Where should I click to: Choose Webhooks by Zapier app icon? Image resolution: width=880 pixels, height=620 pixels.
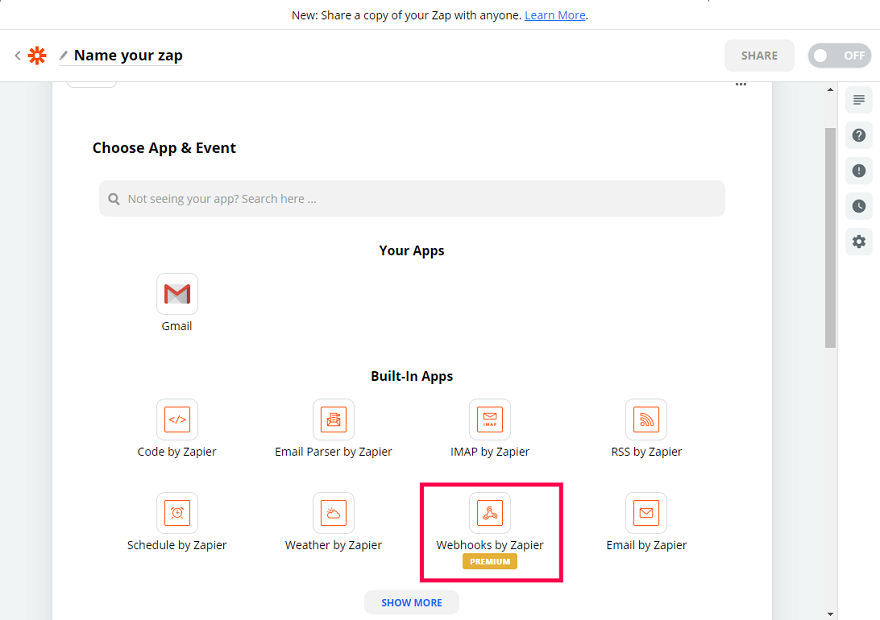[490, 513]
